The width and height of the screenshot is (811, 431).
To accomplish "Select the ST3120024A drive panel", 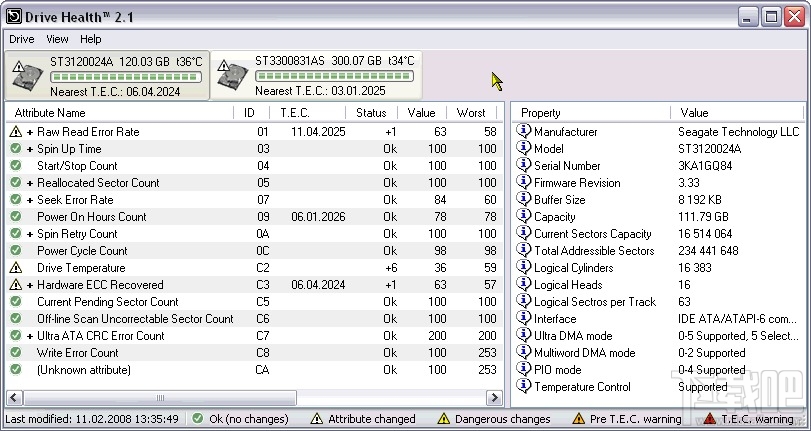I will pyautogui.click(x=108, y=76).
